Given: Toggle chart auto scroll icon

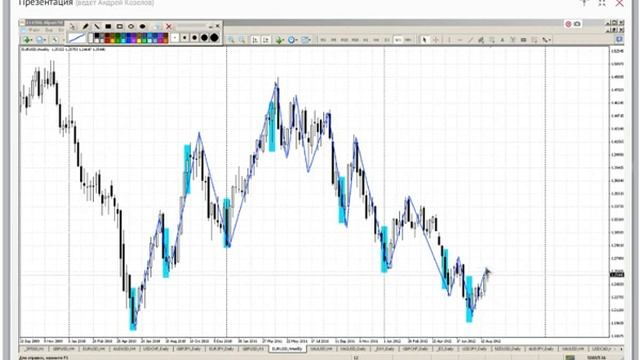Looking at the screenshot, I should pyautogui.click(x=255, y=40).
